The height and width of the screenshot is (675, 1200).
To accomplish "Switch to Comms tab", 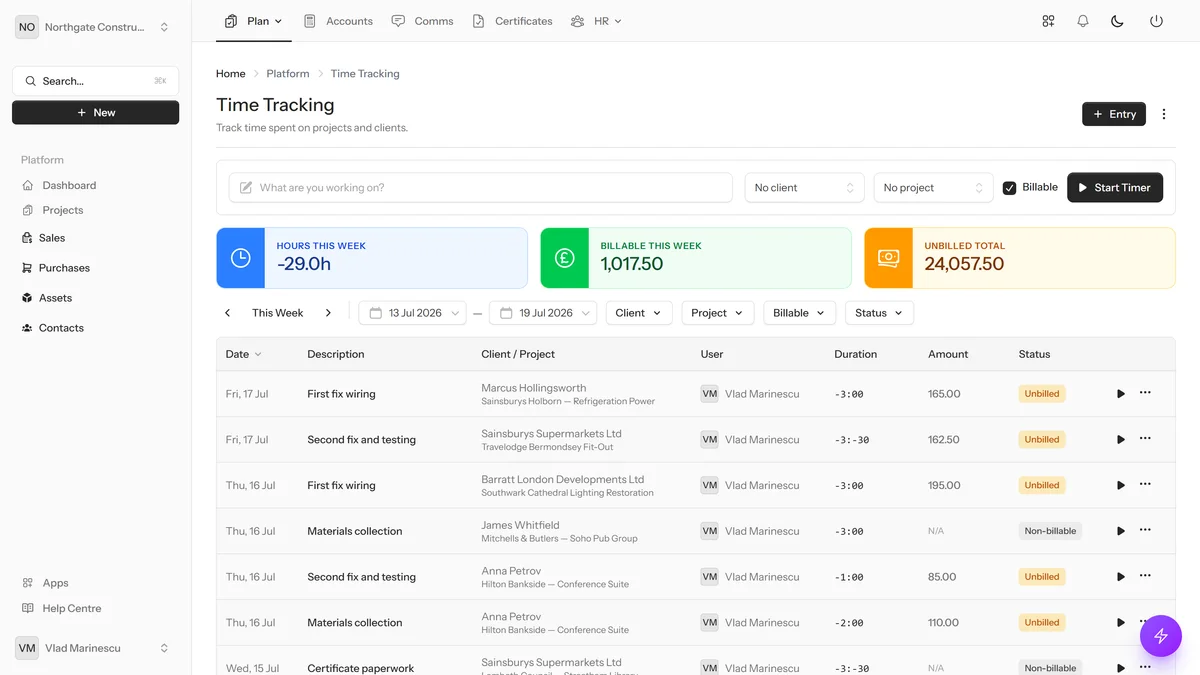I will tap(422, 21).
